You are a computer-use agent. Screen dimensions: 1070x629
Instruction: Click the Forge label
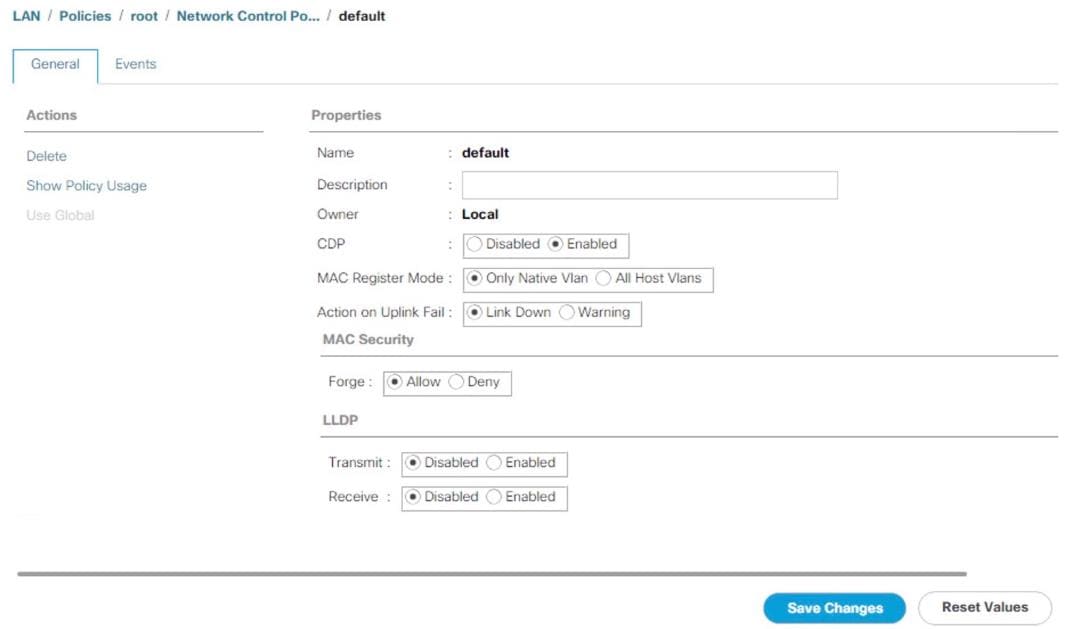tap(347, 382)
